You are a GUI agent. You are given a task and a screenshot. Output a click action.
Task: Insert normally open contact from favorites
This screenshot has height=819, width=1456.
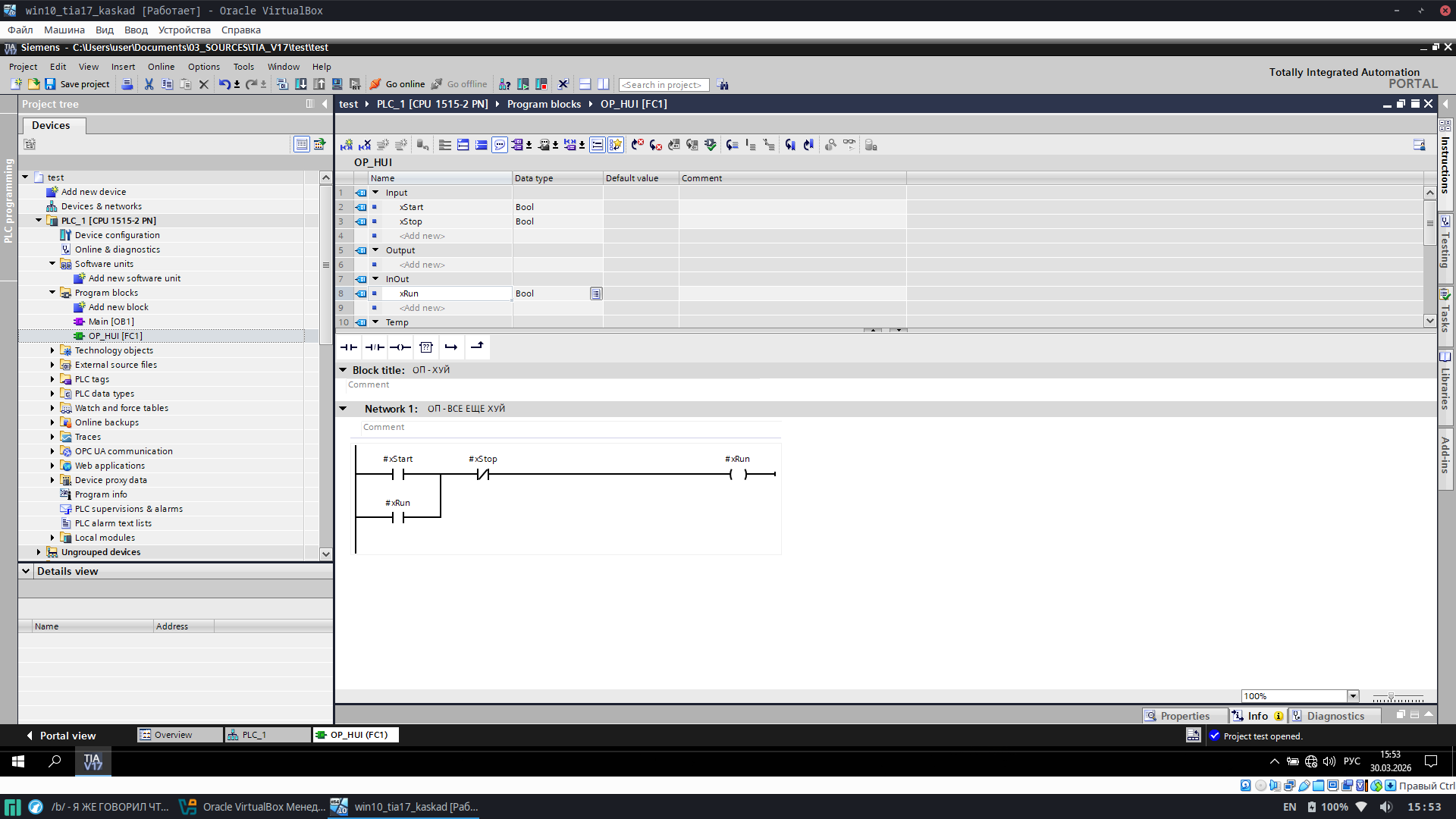click(x=349, y=347)
